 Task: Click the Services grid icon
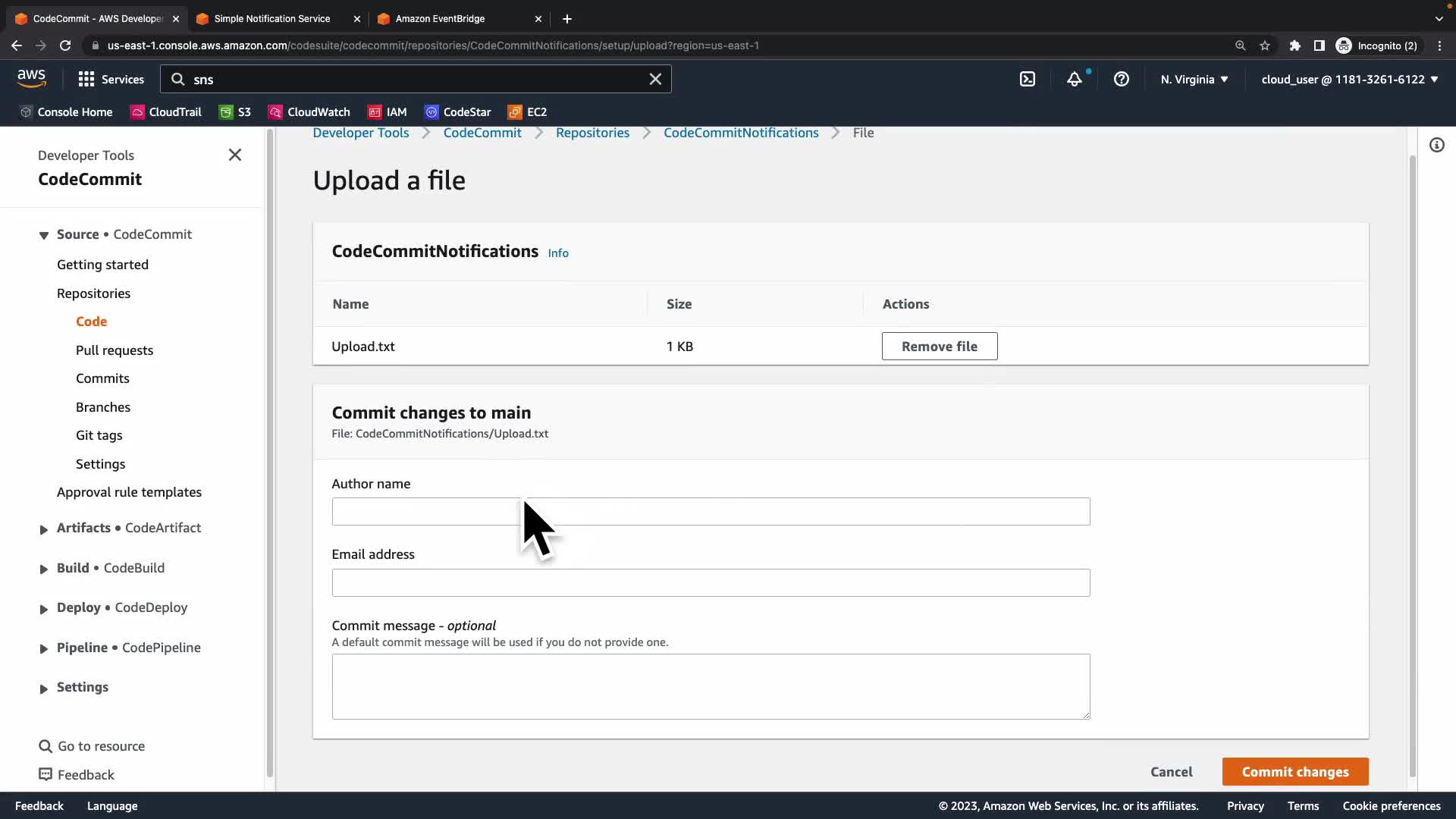(x=86, y=79)
